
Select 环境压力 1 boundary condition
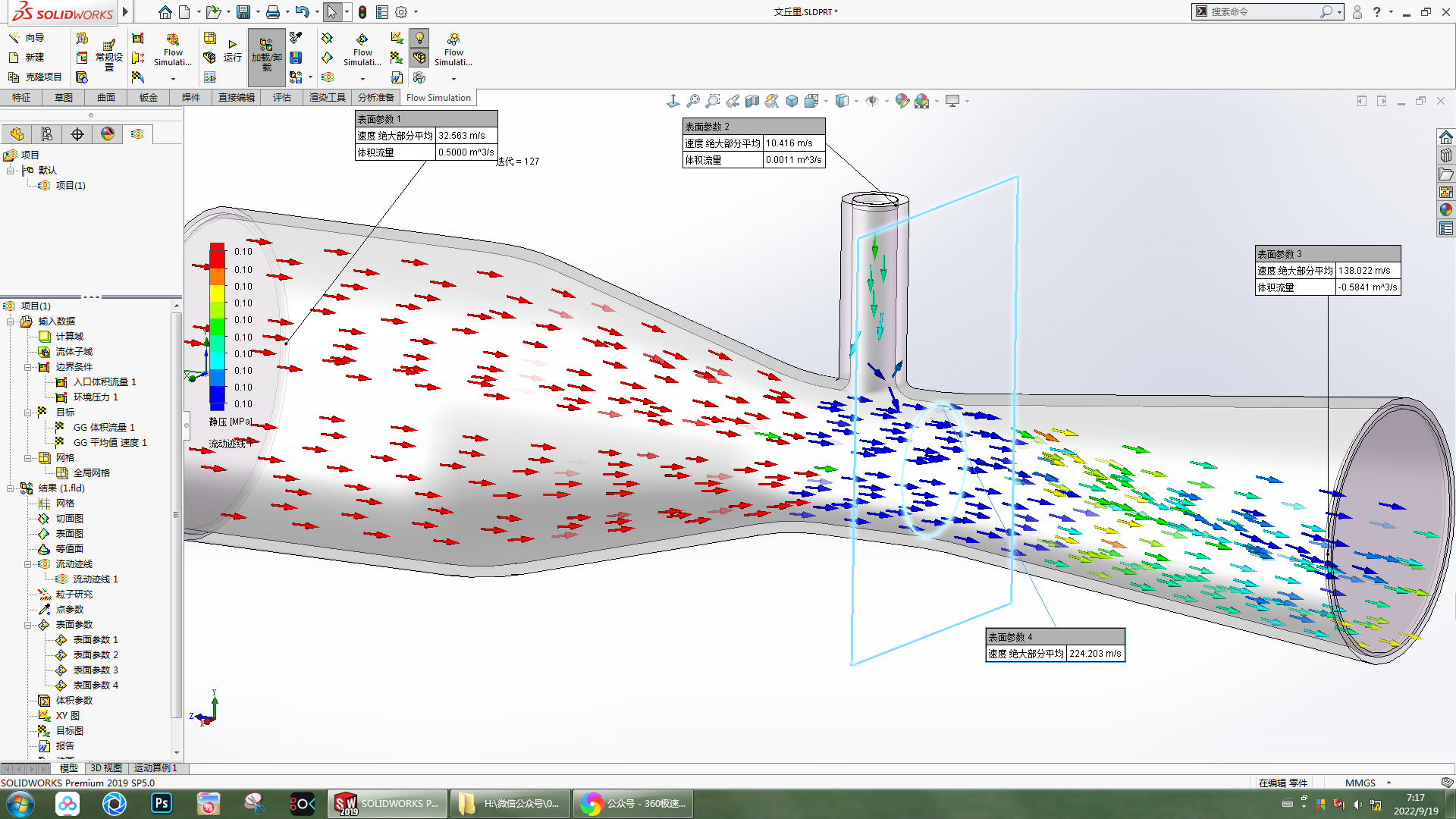96,397
